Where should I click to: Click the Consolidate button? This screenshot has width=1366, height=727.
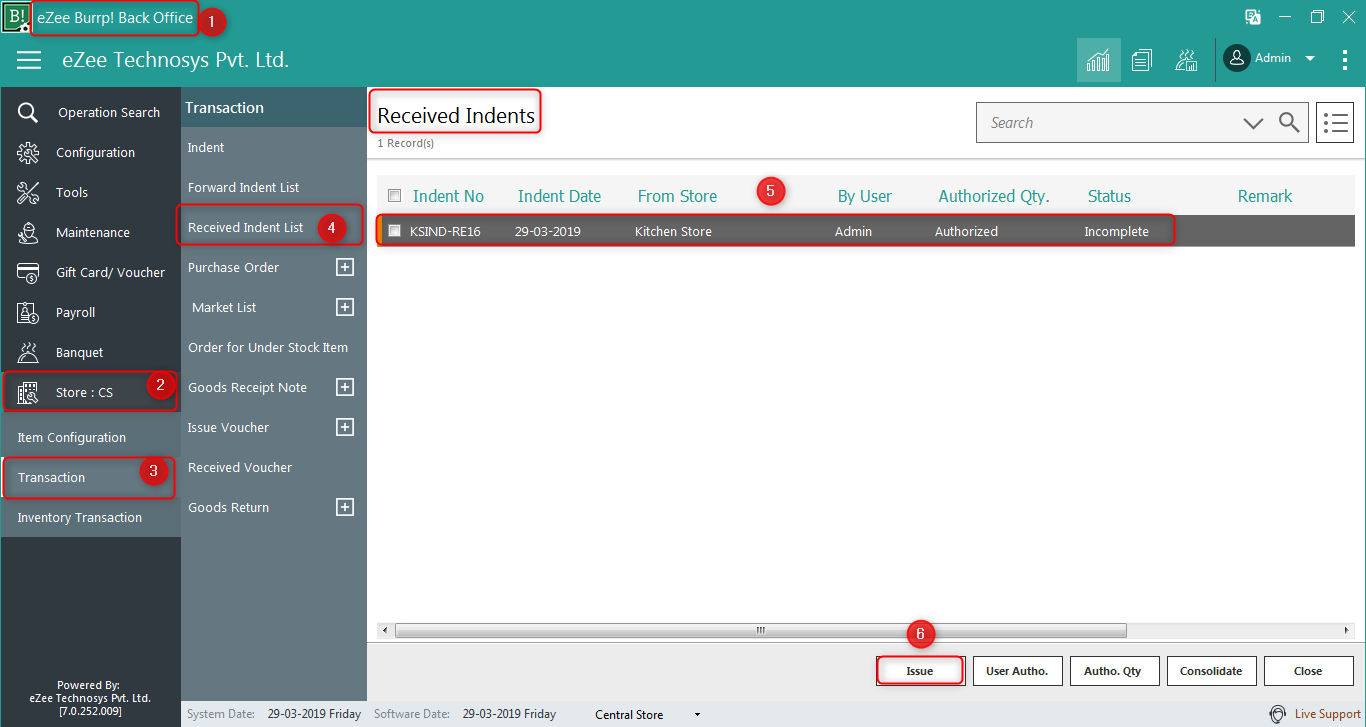click(1211, 671)
